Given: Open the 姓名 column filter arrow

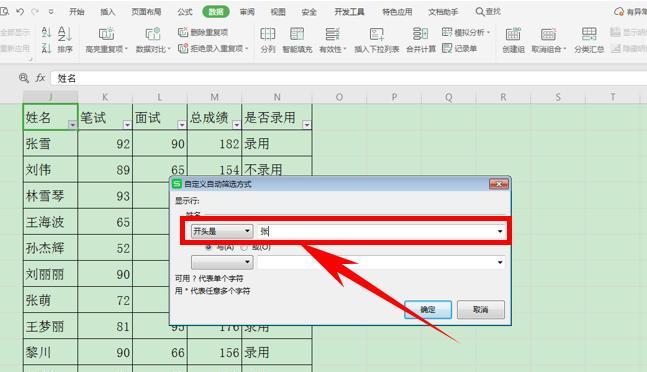Looking at the screenshot, I should 72,125.
